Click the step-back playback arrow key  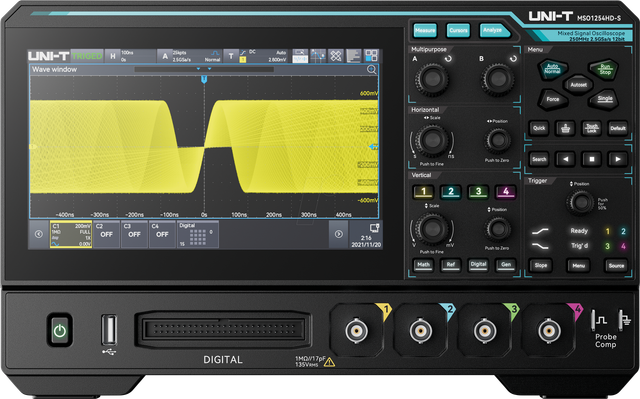565,160
